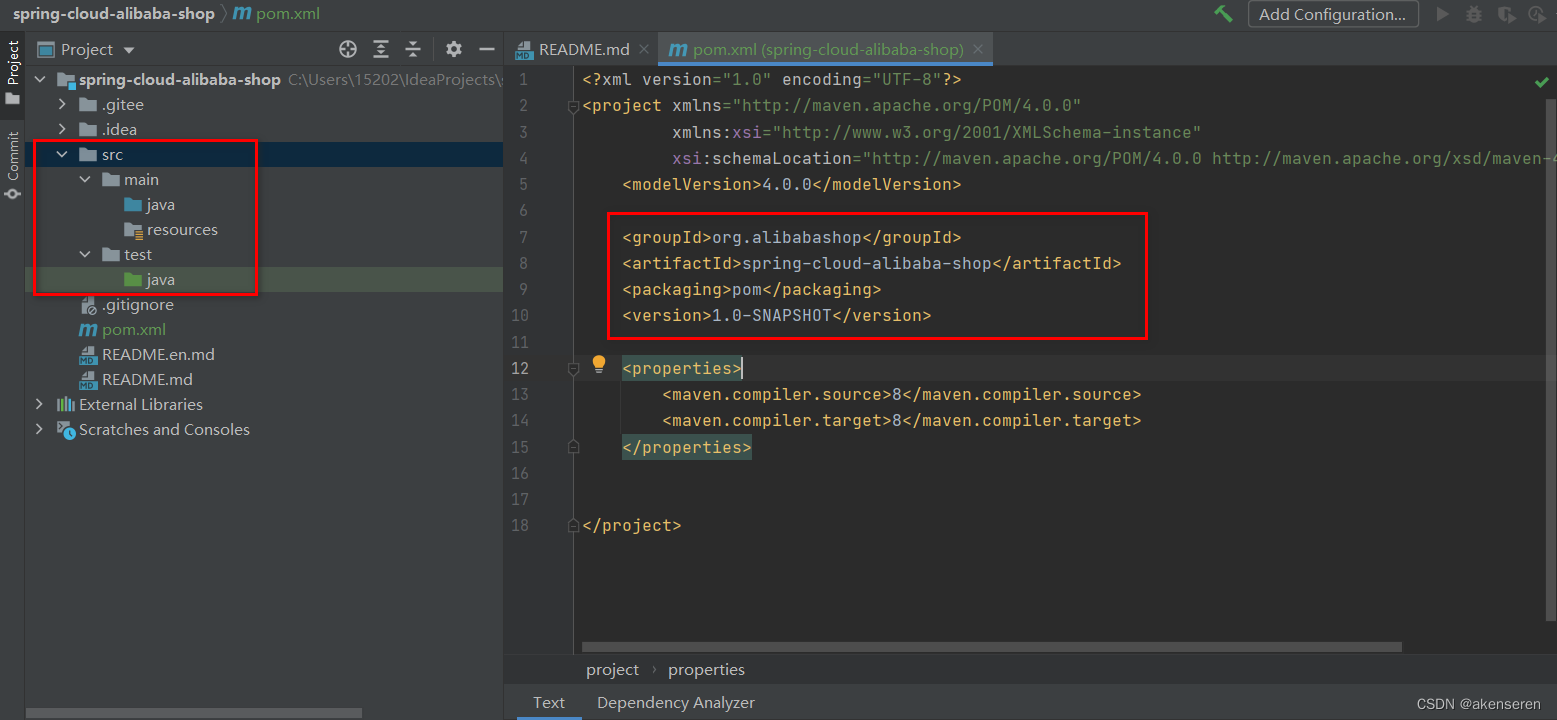Collapse the spring-cloud-alibaba-shop root node
Viewport: 1557px width, 720px height.
pyautogui.click(x=39, y=80)
